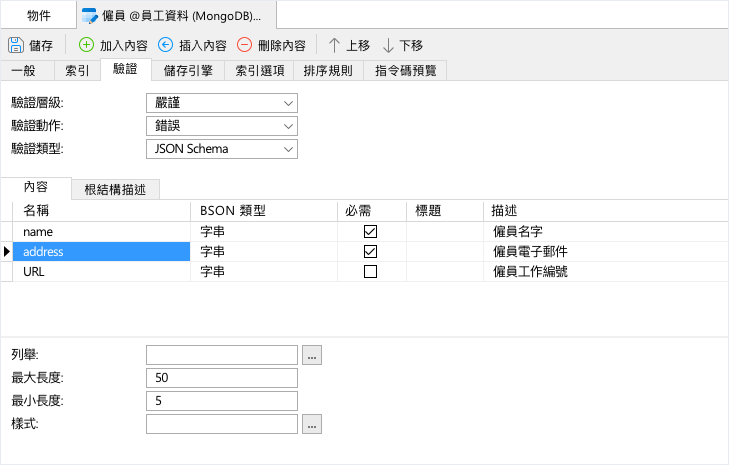The image size is (729, 465).
Task: Open the 樣式 ellipsis button
Action: 311,424
